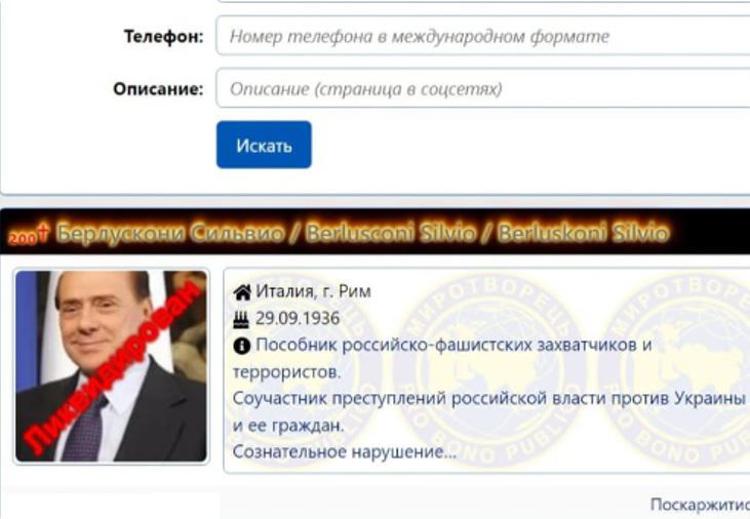This screenshot has width=750, height=519.
Task: Click the Пособник российско-фашистских захватчиков description line
Action: [453, 345]
